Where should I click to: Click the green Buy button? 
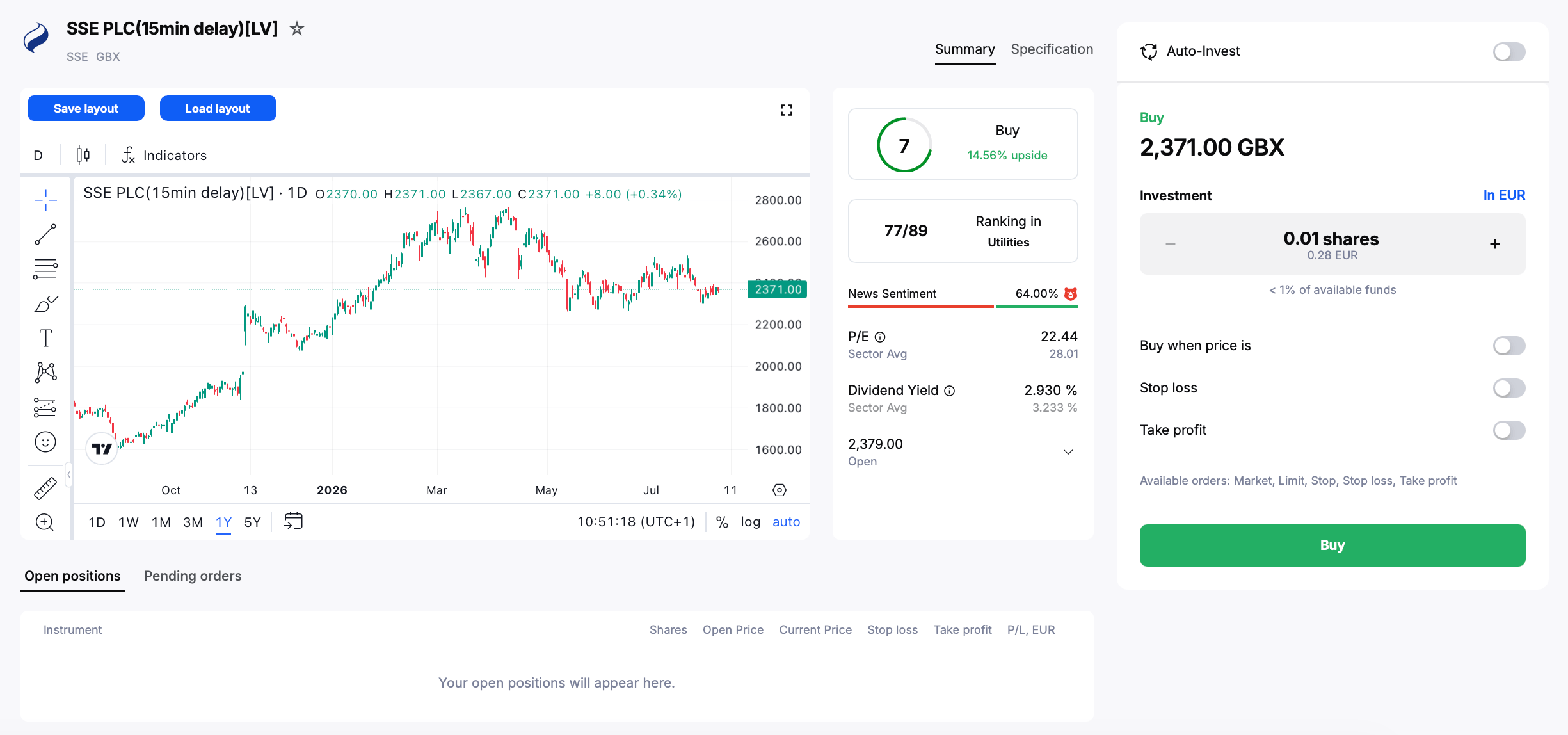point(1332,545)
